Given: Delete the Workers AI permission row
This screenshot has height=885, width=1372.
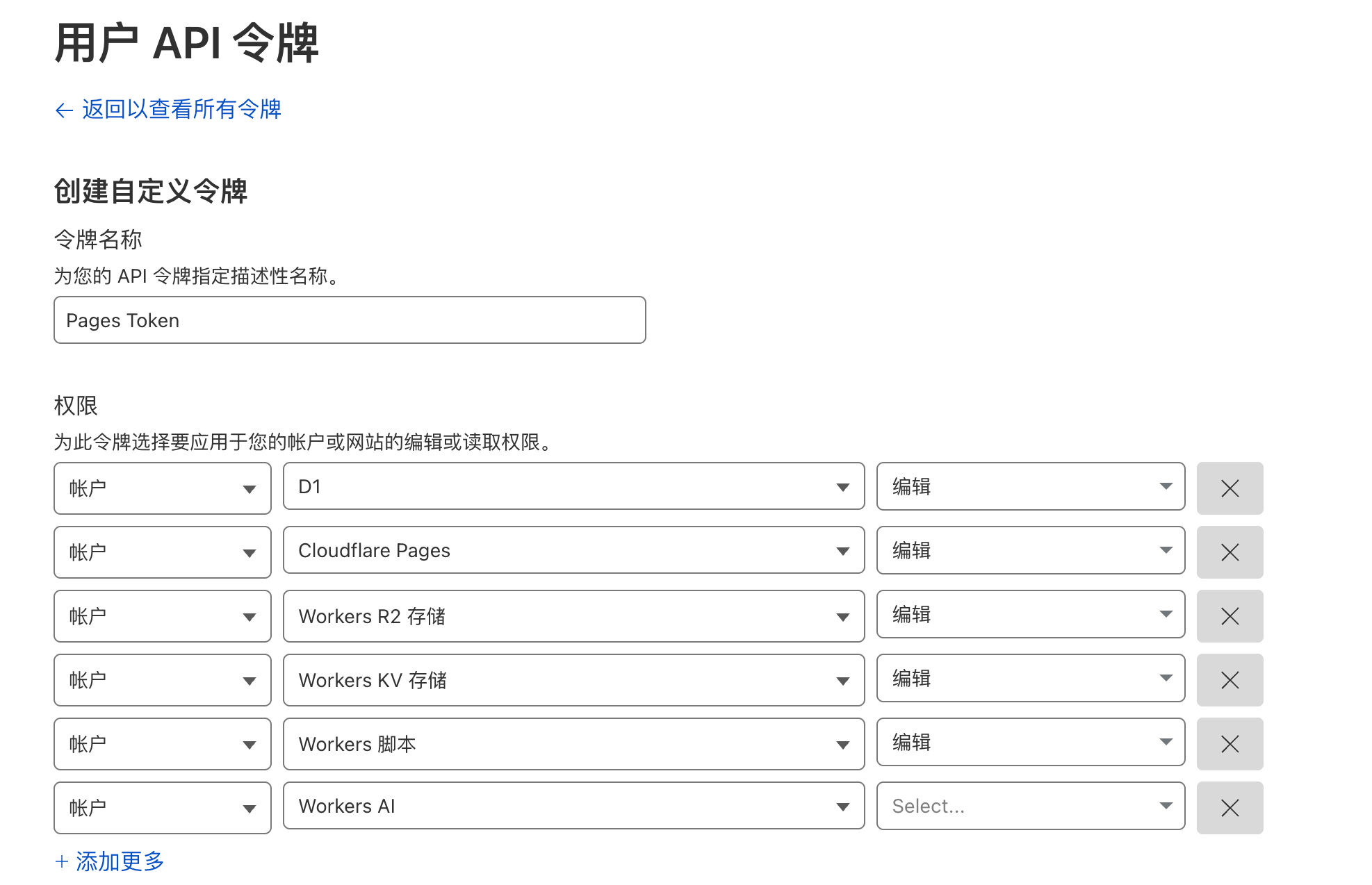Looking at the screenshot, I should (x=1229, y=808).
